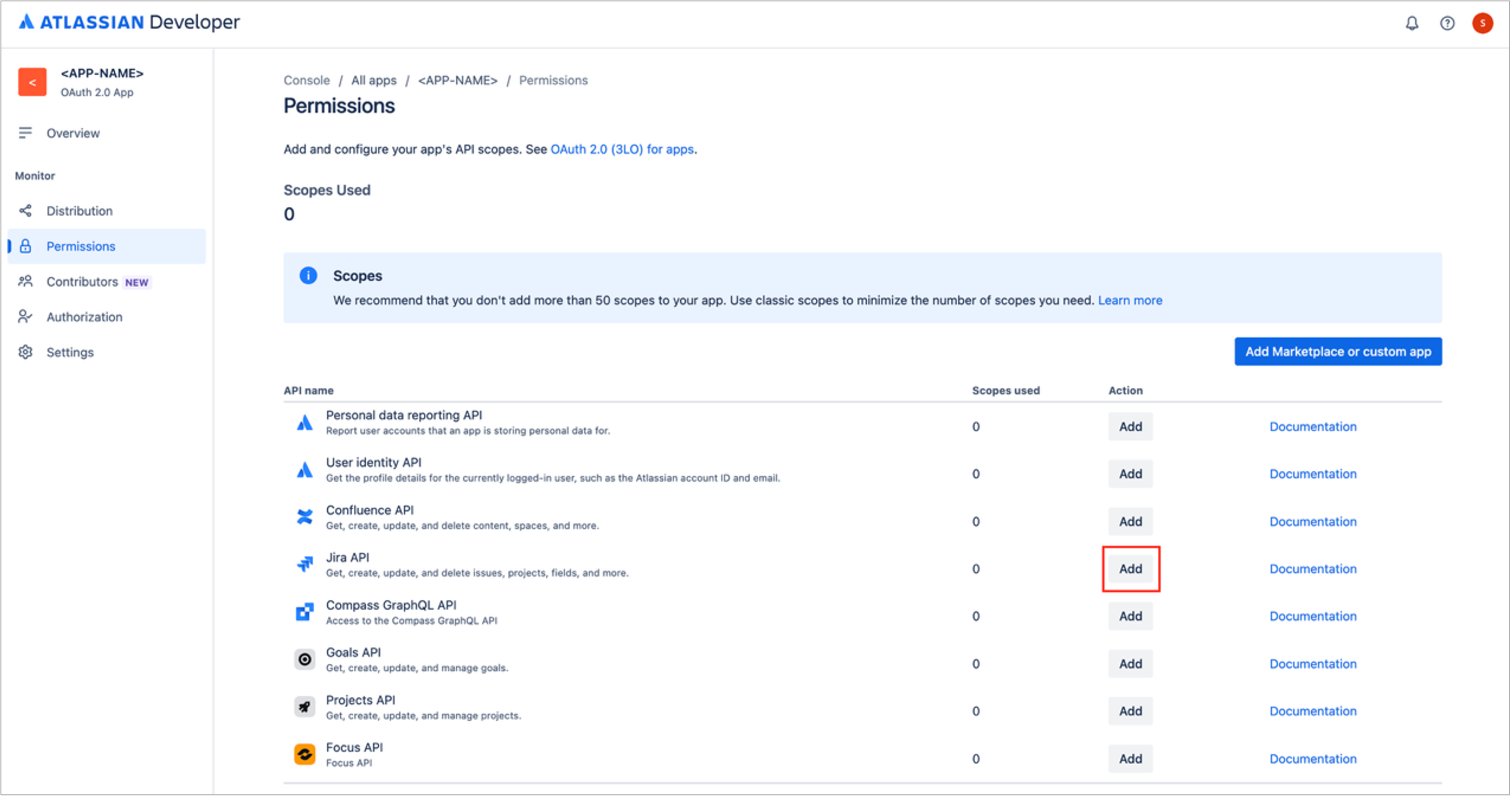Add the Confluence API

(x=1130, y=521)
